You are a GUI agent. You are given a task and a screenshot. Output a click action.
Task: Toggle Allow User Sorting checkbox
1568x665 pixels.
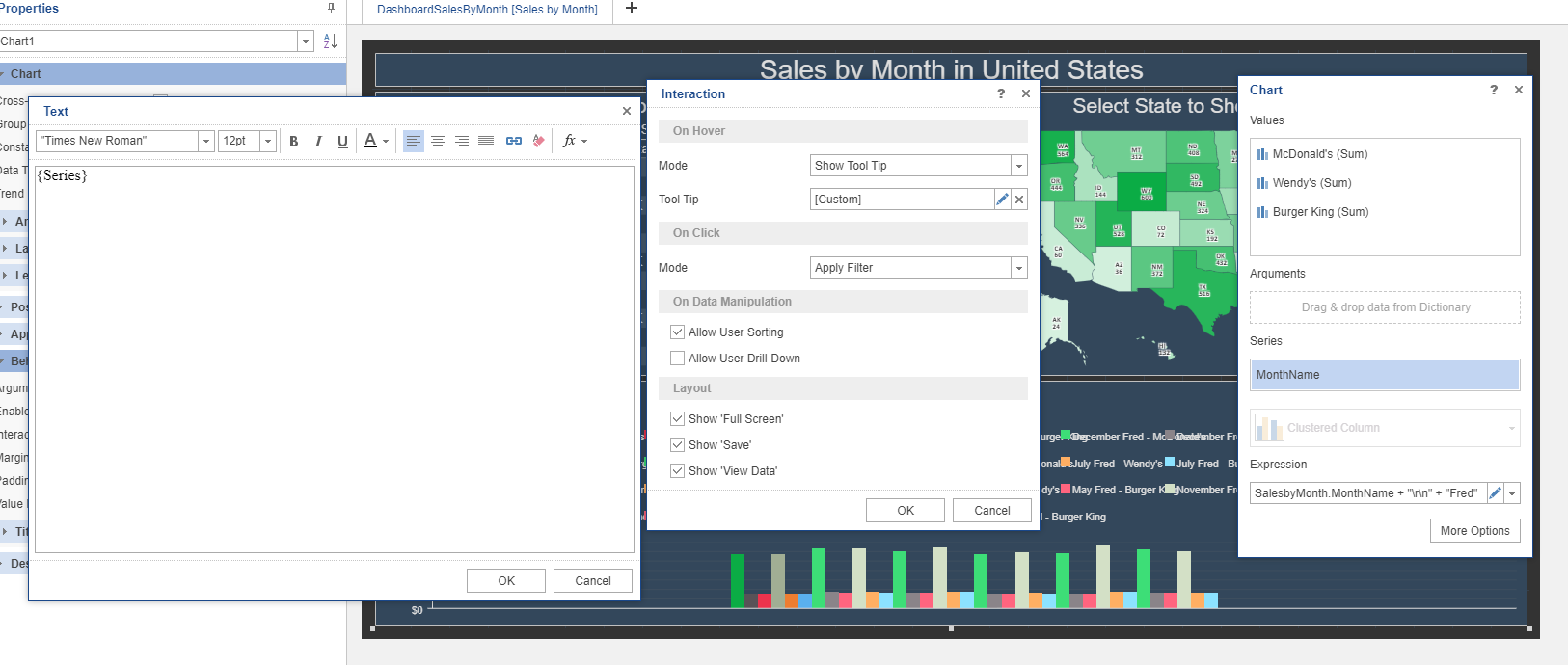click(678, 332)
